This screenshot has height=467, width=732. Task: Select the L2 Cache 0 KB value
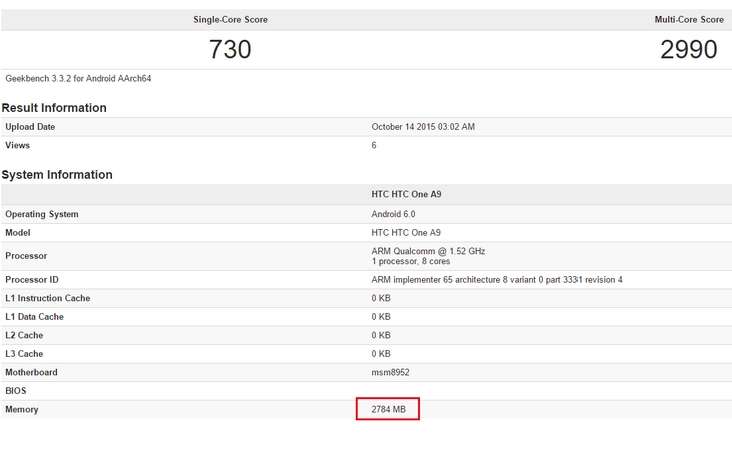pos(381,335)
